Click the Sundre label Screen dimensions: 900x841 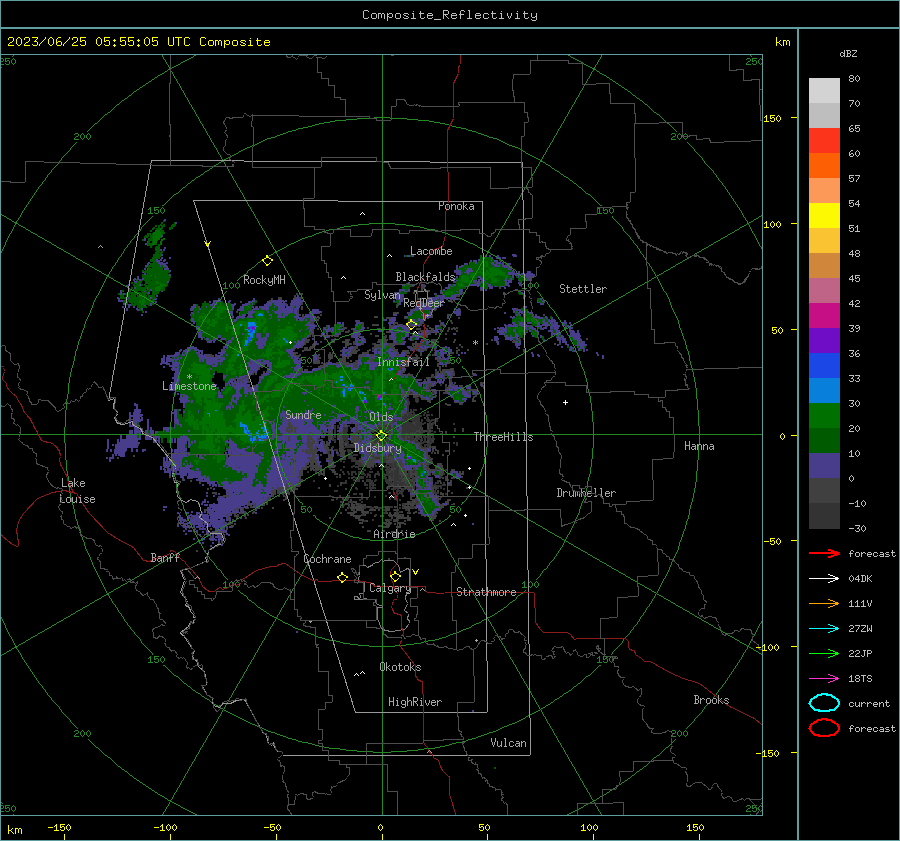[303, 415]
